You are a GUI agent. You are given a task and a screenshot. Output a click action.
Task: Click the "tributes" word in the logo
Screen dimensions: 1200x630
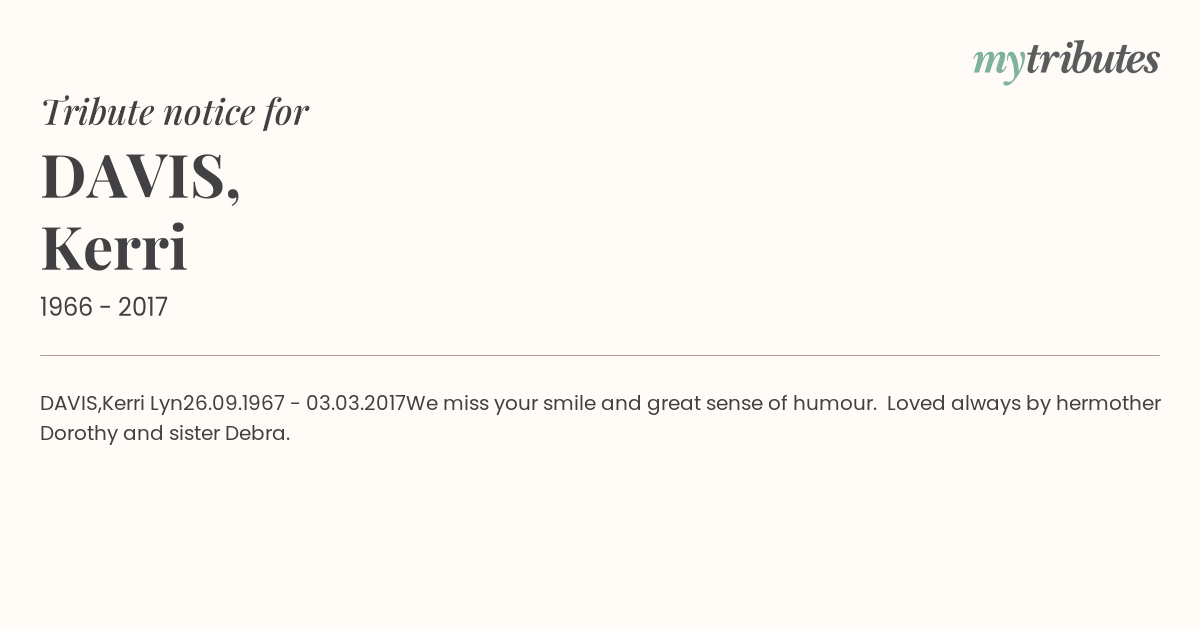(x=1092, y=60)
